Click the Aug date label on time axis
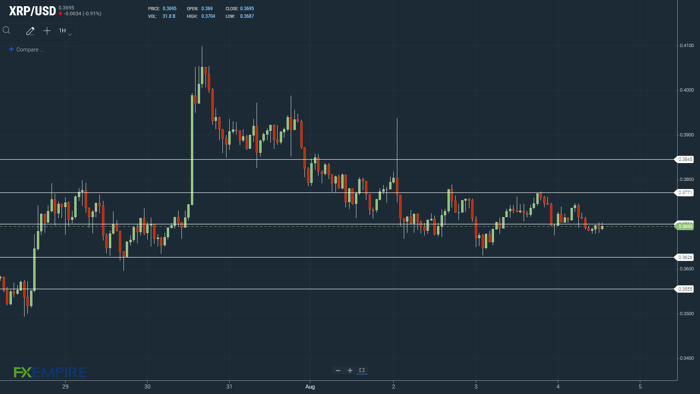 [x=310, y=386]
